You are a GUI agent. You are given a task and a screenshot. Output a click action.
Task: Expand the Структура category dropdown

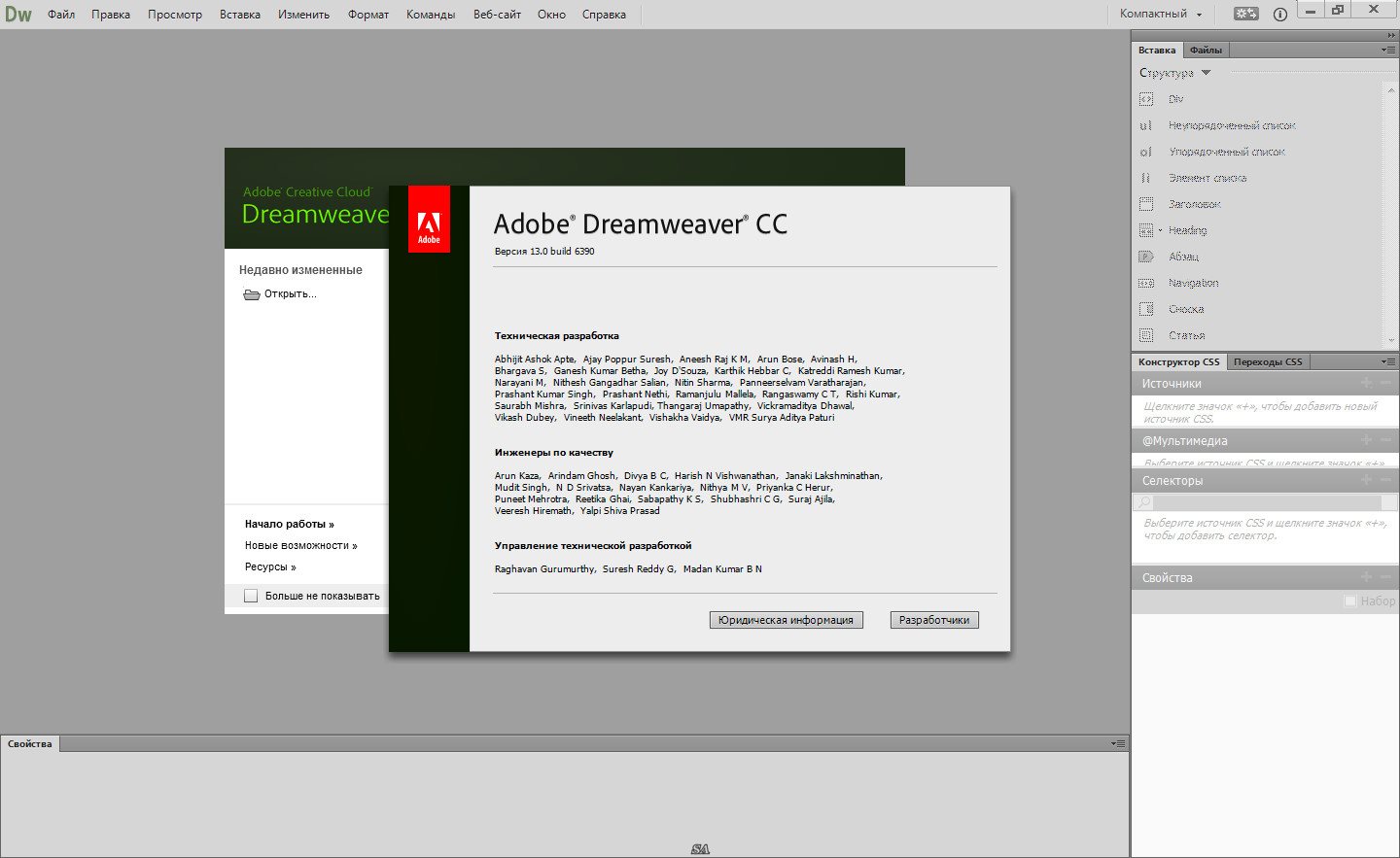(1207, 73)
